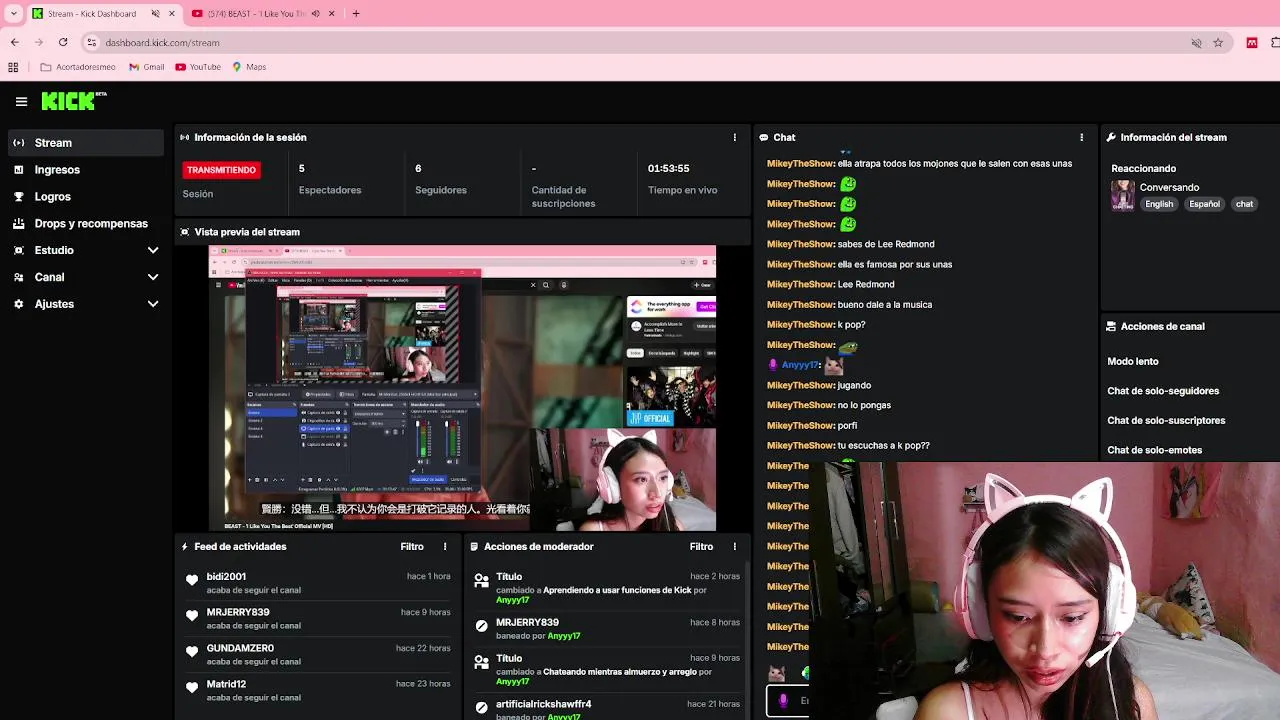
Task: View site information icon in address bar
Action: point(91,42)
